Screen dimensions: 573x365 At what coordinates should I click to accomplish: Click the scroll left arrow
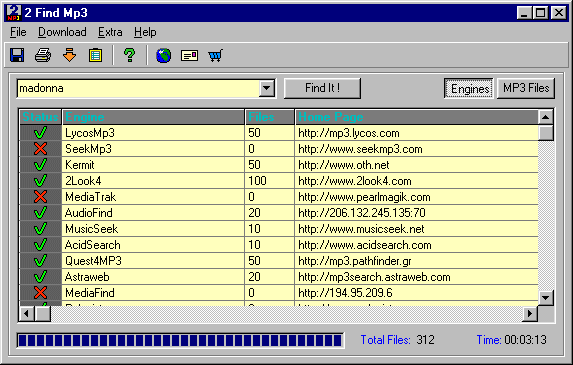click(27, 313)
